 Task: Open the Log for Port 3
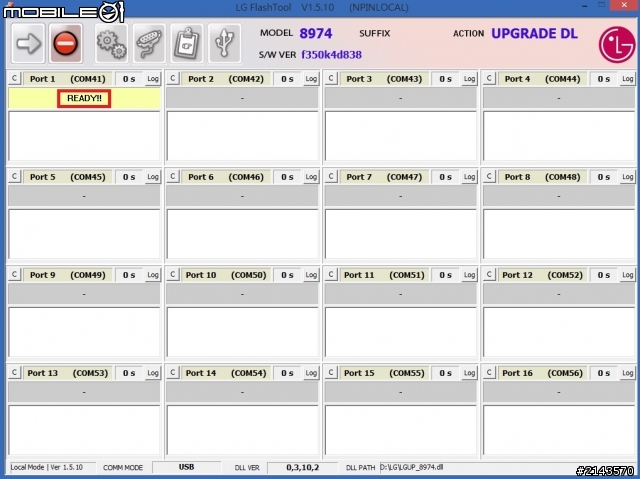(469, 79)
